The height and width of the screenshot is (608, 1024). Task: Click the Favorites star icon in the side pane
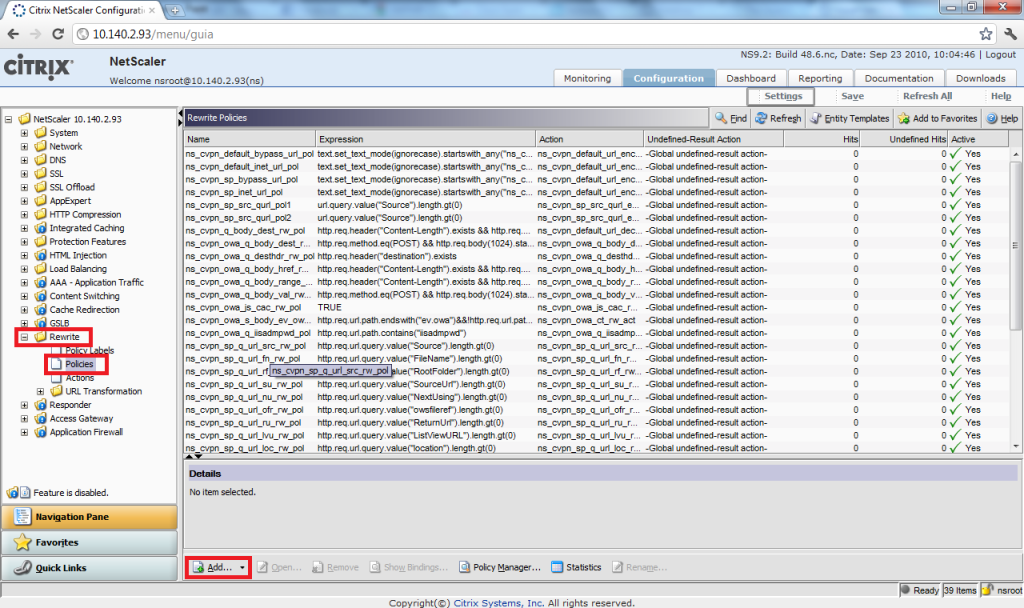coord(22,542)
